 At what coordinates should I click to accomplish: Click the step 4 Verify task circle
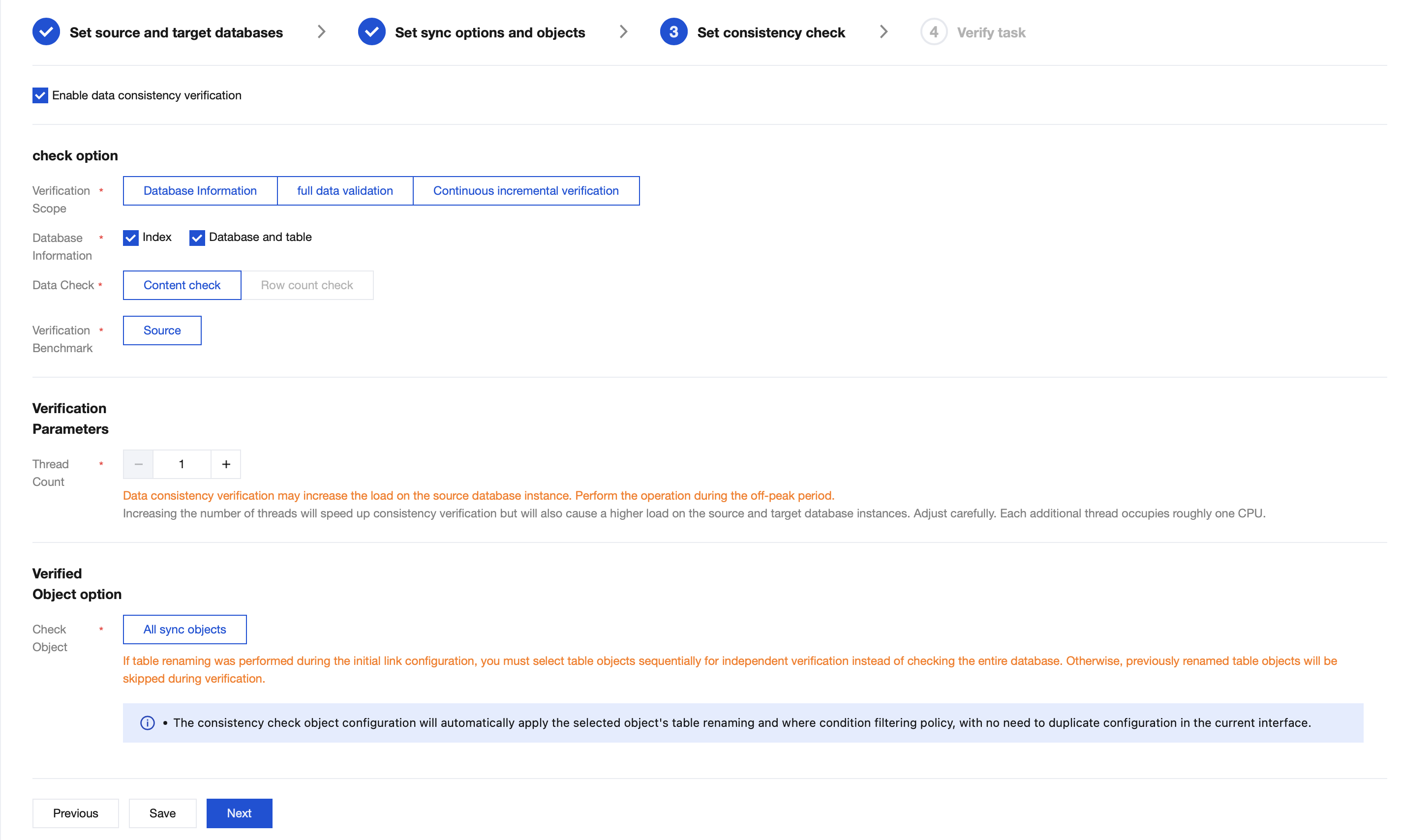tap(933, 32)
